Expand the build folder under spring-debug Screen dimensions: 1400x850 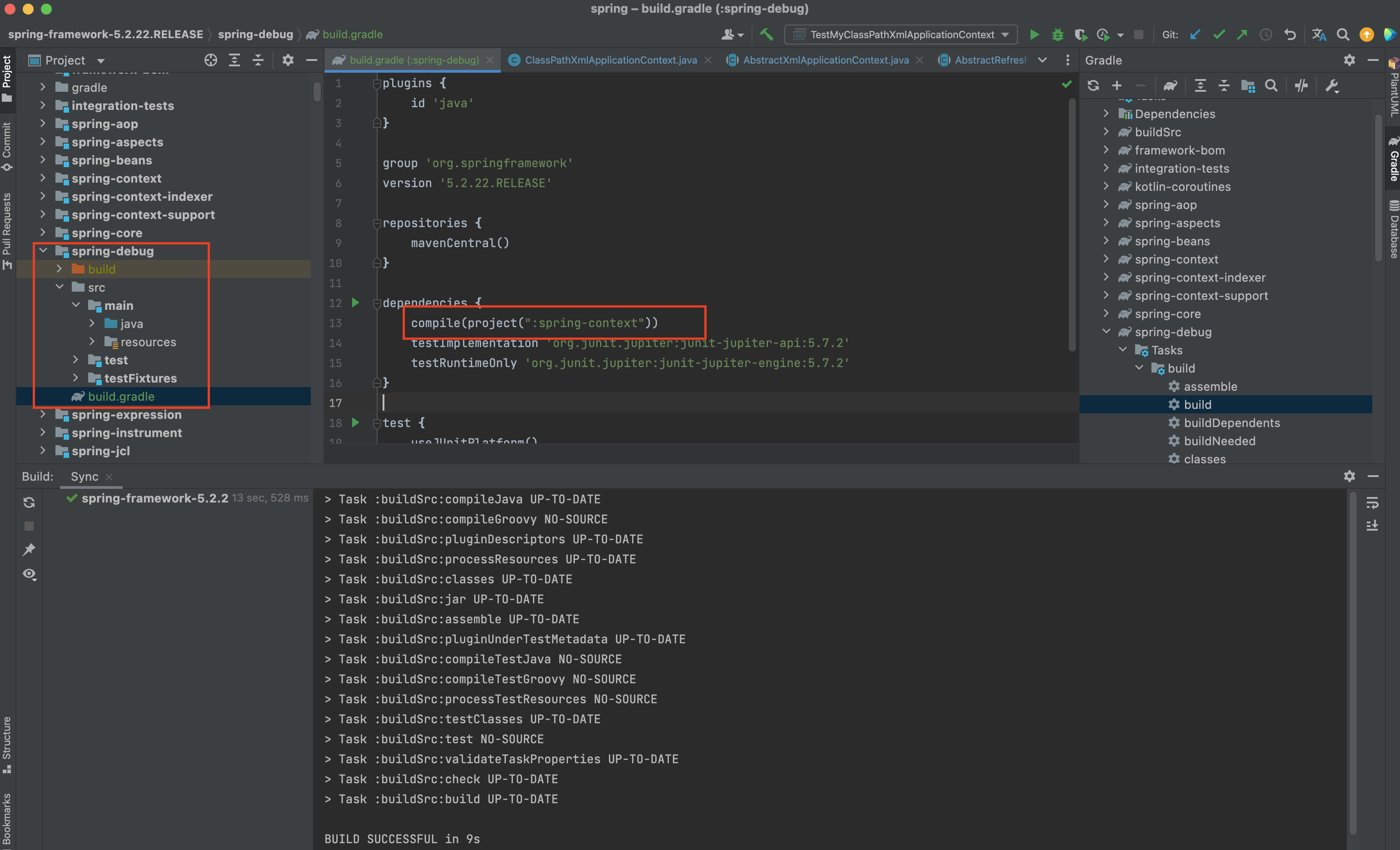coord(59,269)
